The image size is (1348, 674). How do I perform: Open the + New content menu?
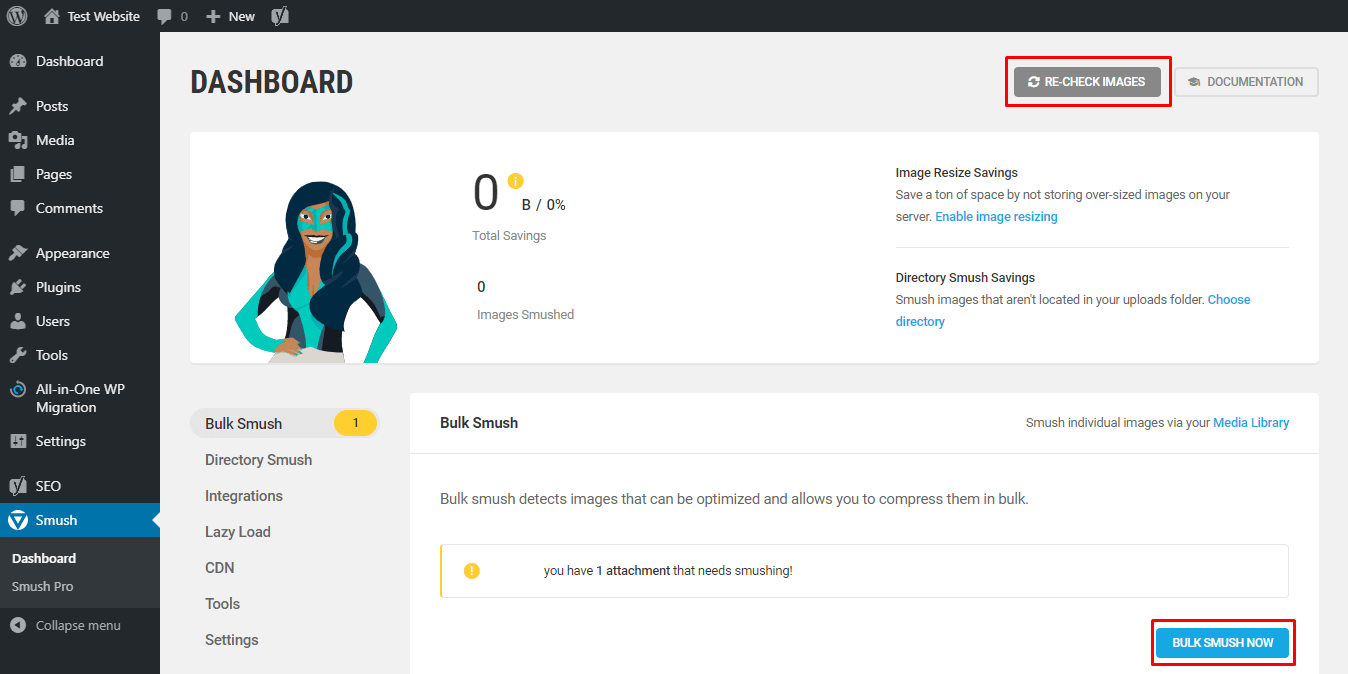[x=230, y=16]
